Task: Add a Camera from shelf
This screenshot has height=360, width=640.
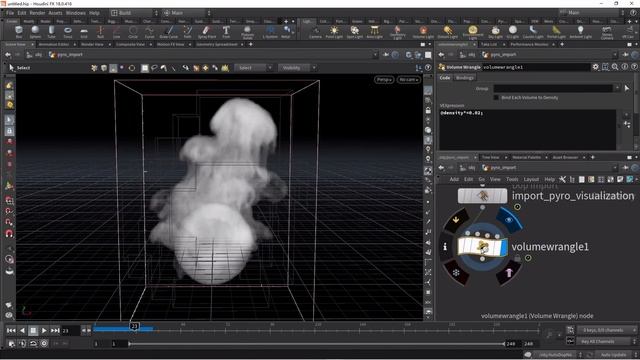Action: (x=315, y=32)
